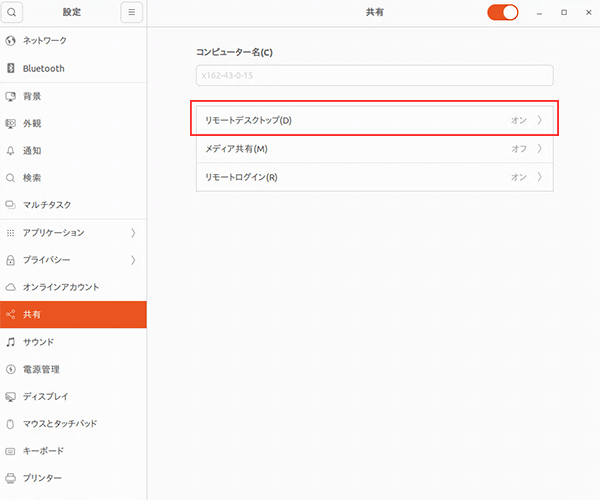Open the リモートログイン(R) row
Image resolution: width=600 pixels, height=500 pixels.
coord(374,177)
